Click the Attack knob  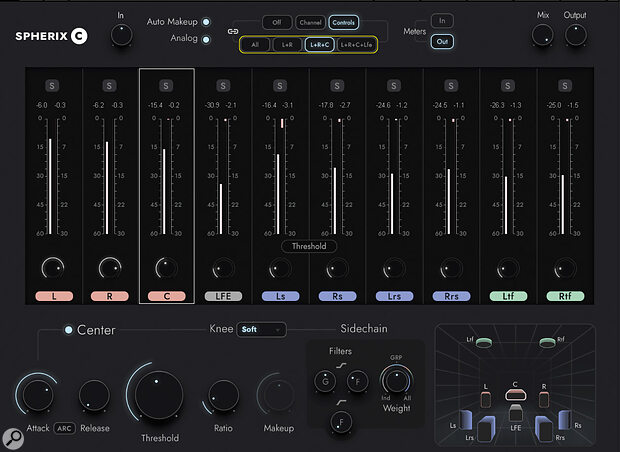[x=38, y=395]
